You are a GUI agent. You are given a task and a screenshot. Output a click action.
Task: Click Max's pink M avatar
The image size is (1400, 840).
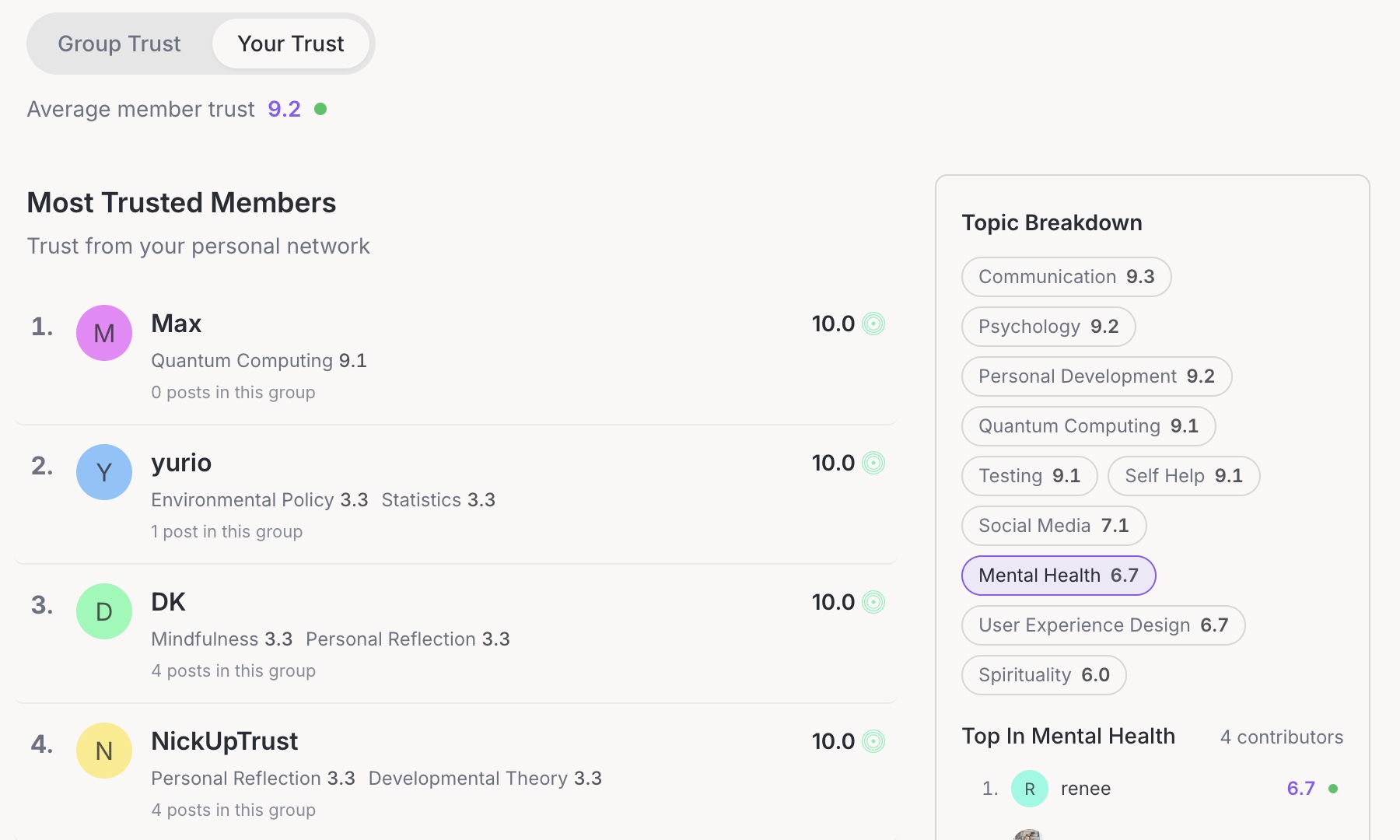(104, 333)
